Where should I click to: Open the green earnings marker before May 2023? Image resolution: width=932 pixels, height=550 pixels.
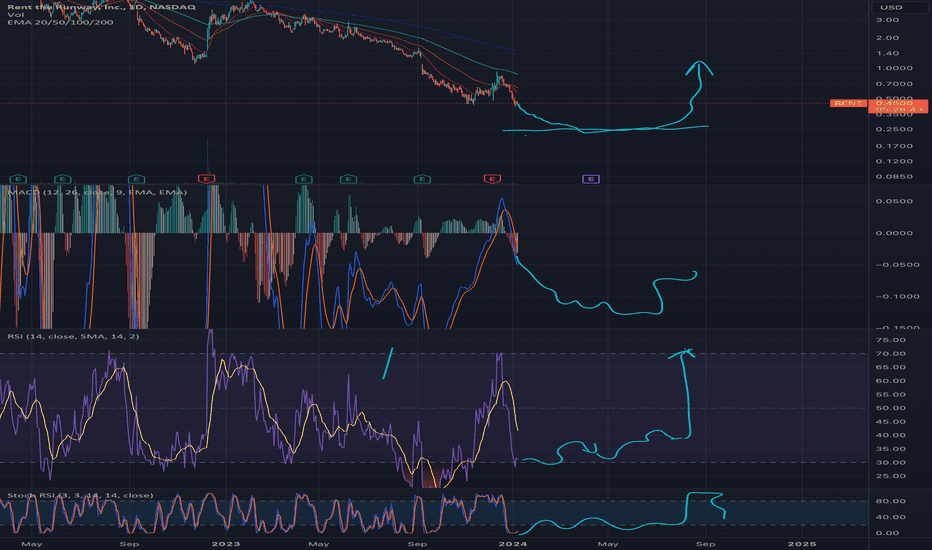pos(304,179)
